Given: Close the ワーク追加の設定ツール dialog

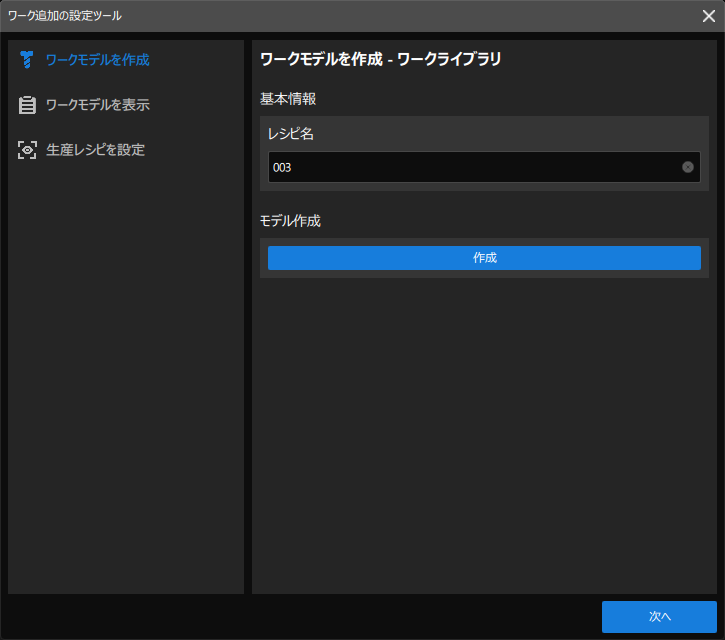Looking at the screenshot, I should [708, 16].
